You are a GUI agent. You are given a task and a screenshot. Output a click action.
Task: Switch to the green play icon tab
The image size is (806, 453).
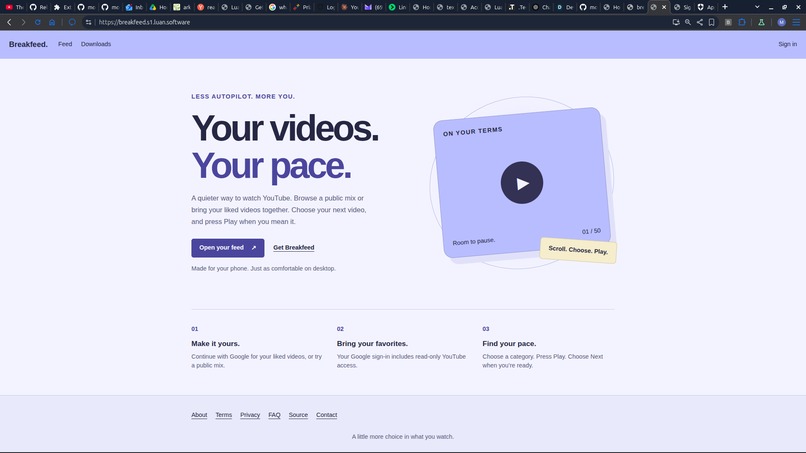click(x=397, y=7)
